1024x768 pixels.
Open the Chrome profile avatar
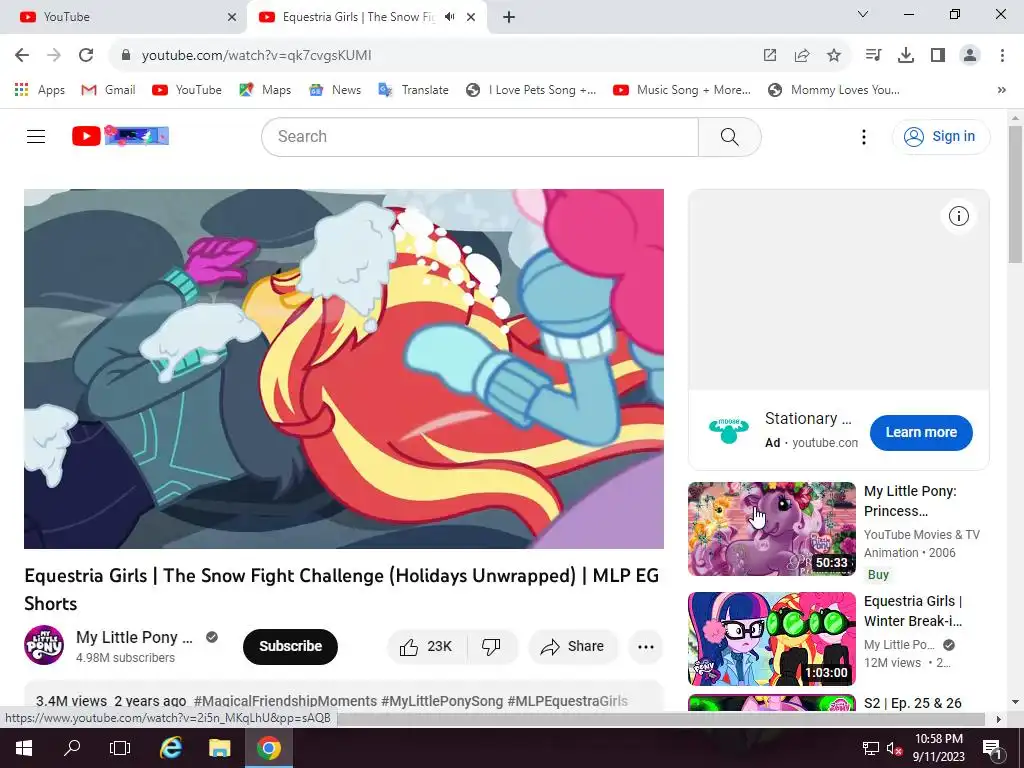[x=970, y=56]
